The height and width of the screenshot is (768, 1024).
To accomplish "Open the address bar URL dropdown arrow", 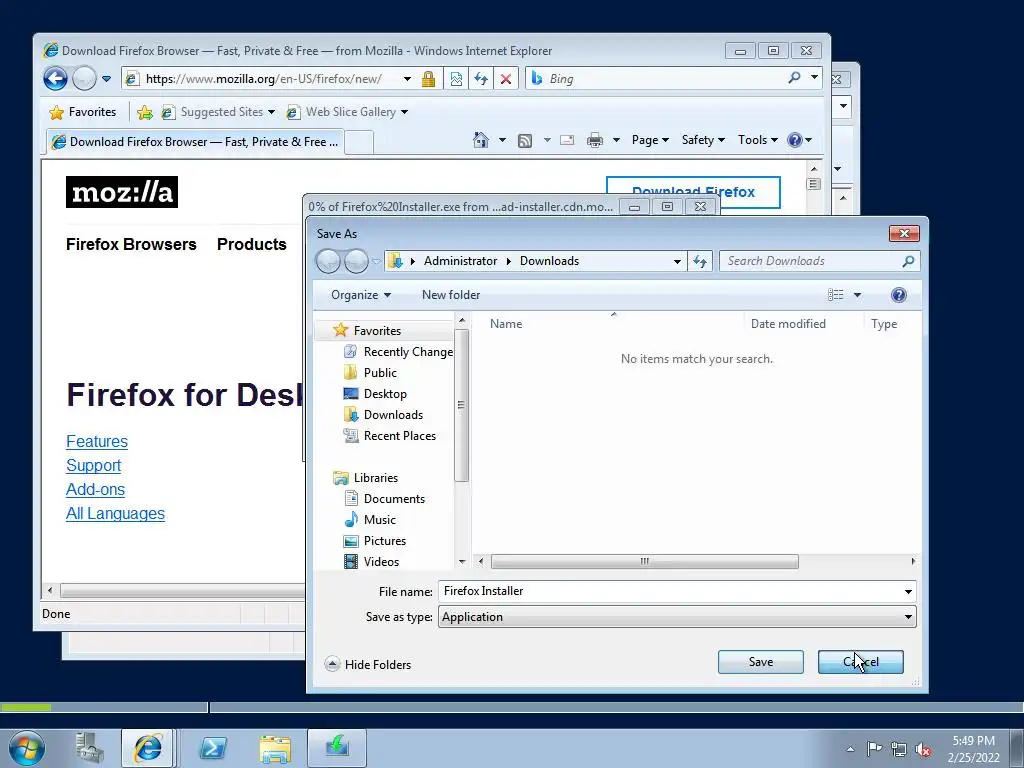I will tap(407, 79).
